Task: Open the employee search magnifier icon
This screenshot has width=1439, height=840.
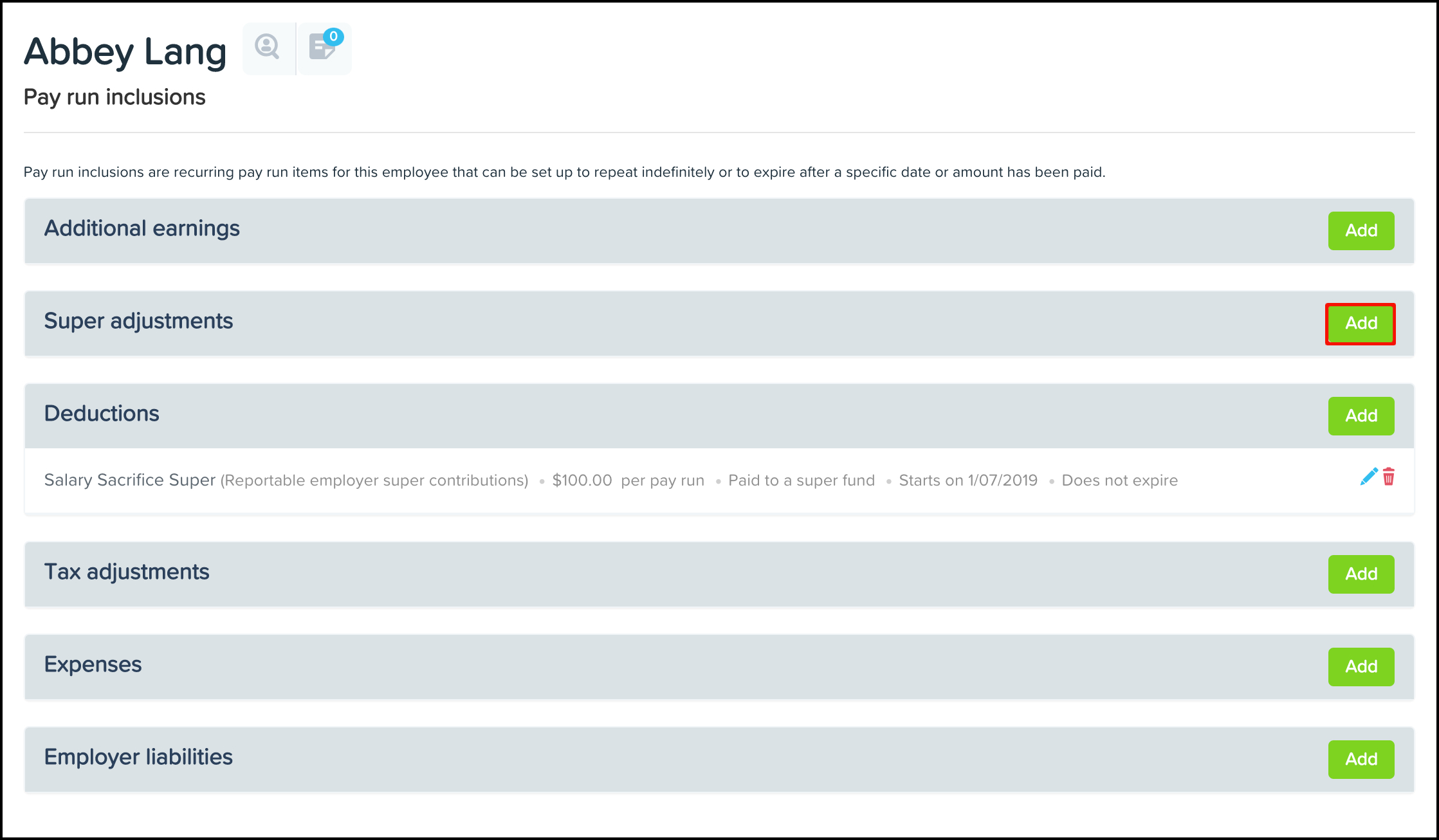Action: (x=268, y=48)
